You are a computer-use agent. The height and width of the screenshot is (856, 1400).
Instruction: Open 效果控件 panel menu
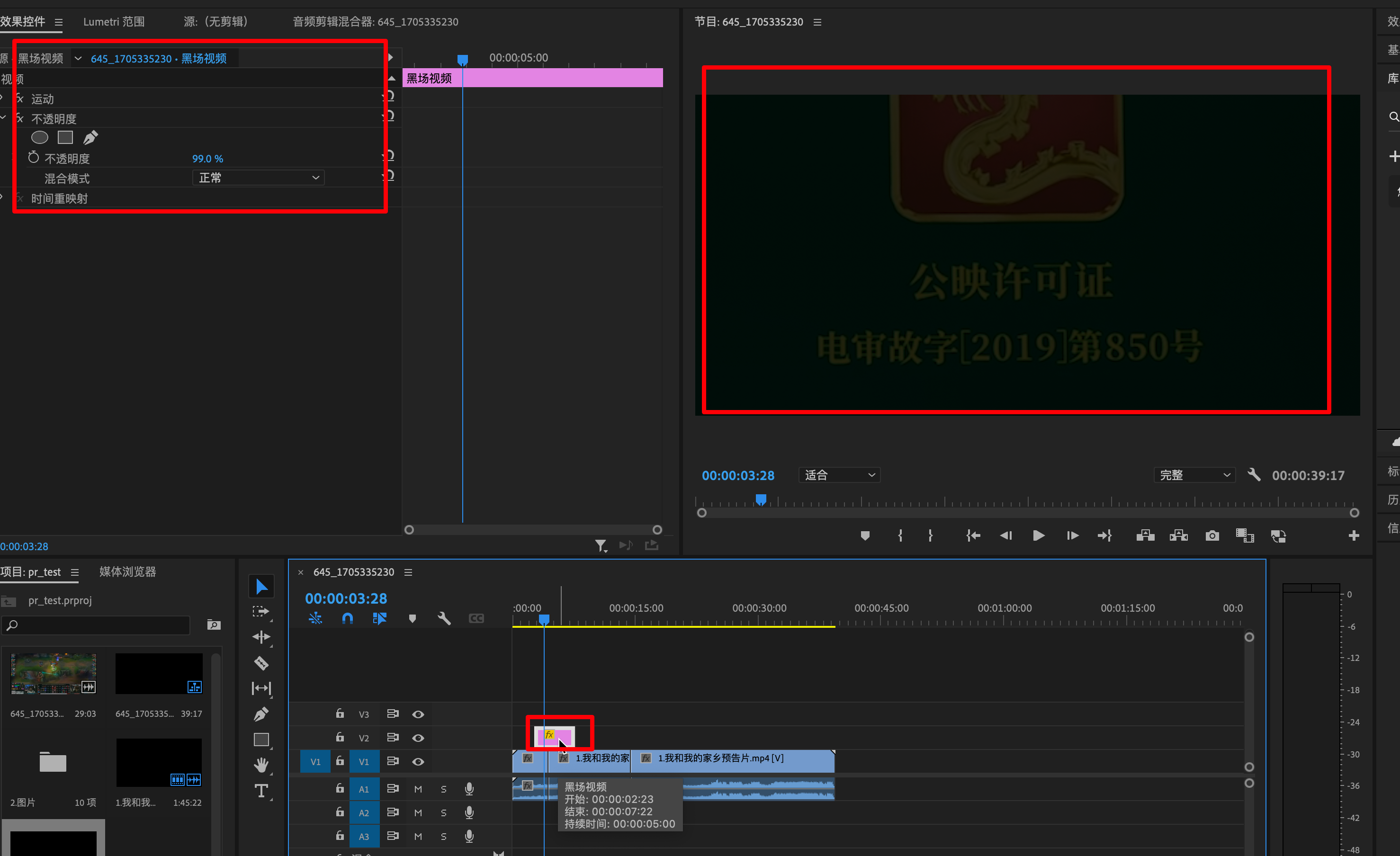59,22
